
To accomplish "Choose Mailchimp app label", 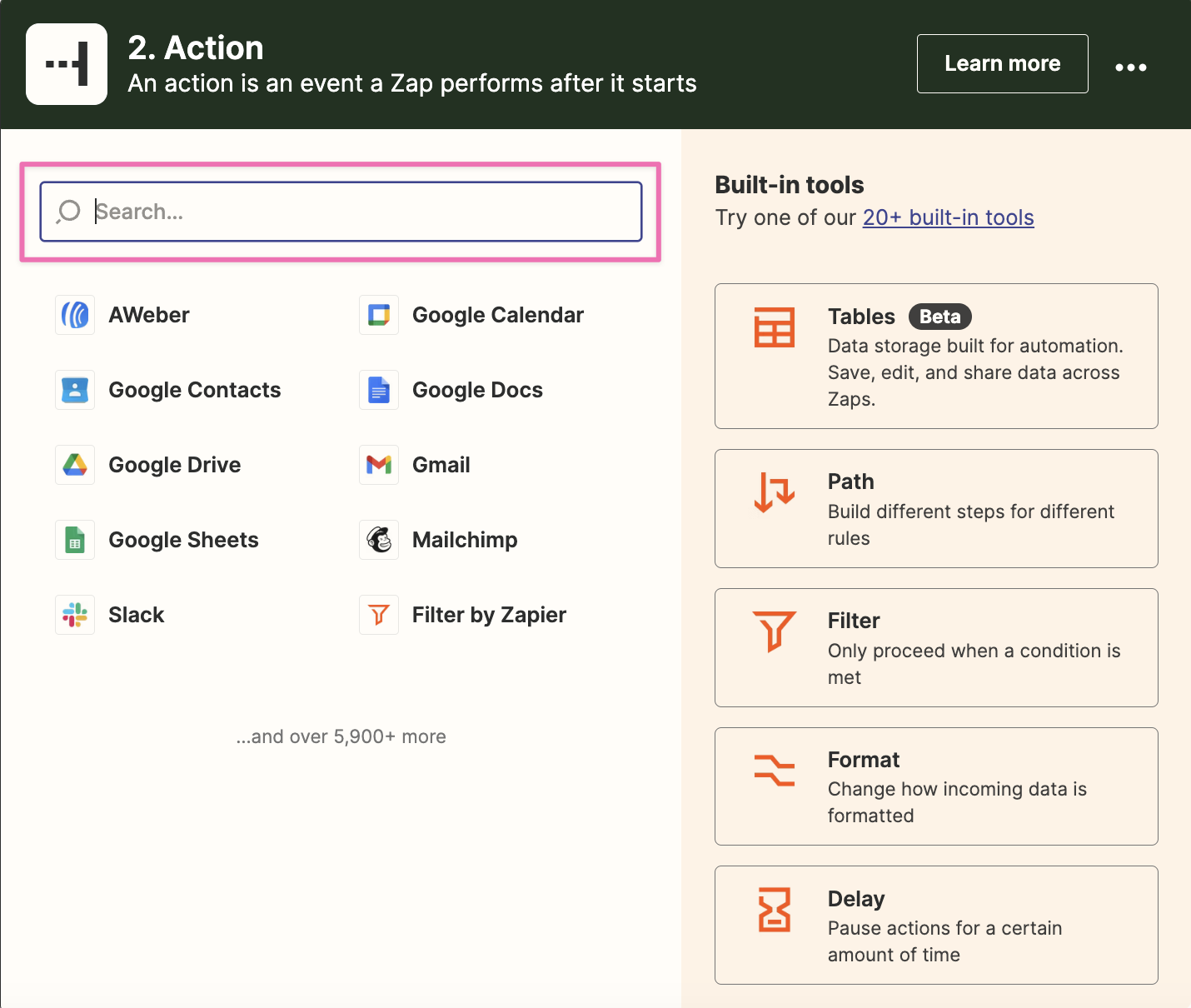I will point(465,540).
